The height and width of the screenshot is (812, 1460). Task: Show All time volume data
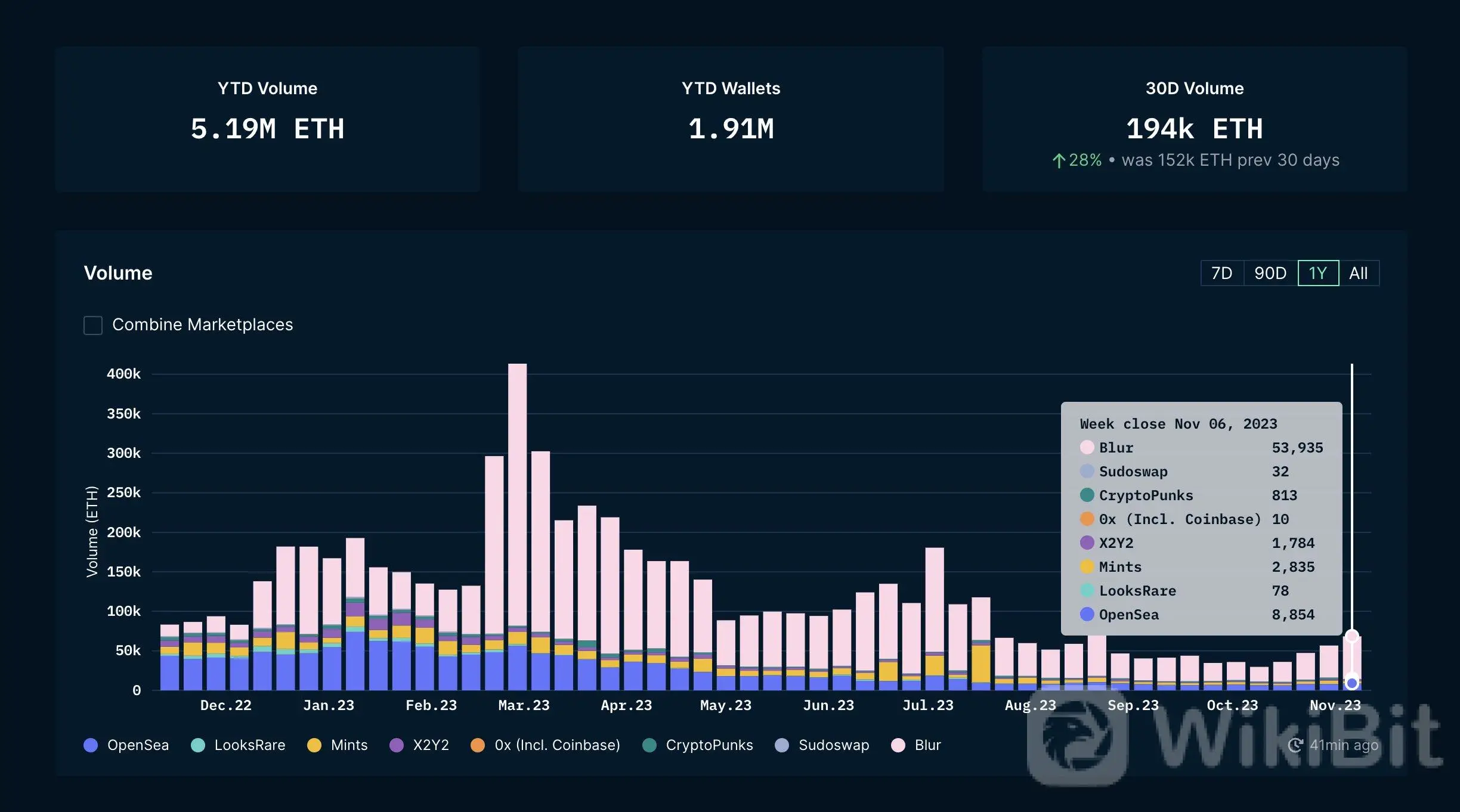pyautogui.click(x=1358, y=273)
